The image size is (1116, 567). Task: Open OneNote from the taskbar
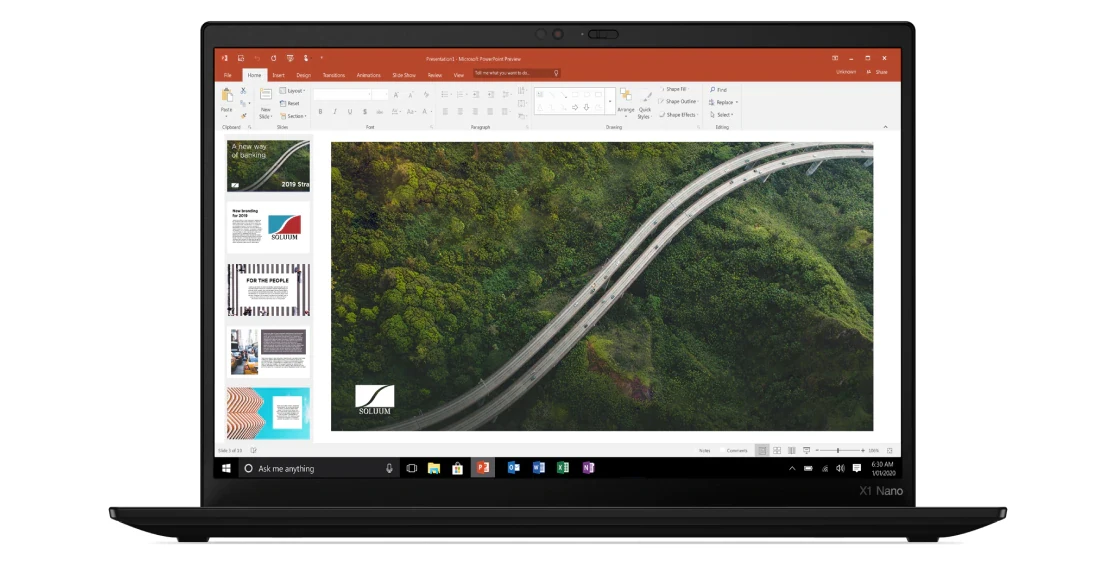pyautogui.click(x=588, y=467)
